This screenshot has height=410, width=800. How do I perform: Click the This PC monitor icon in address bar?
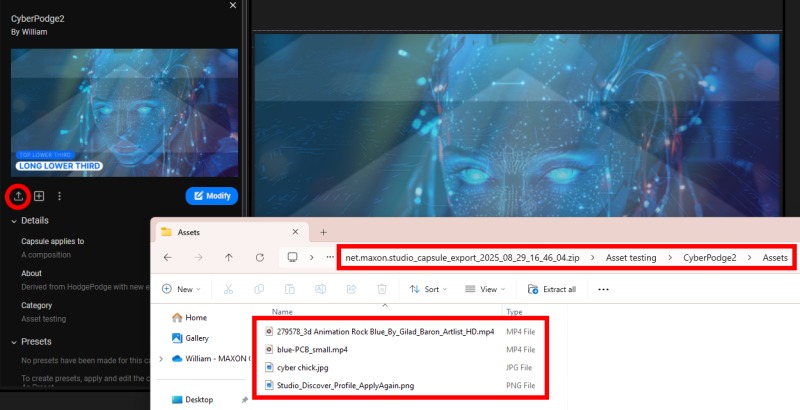[292, 257]
